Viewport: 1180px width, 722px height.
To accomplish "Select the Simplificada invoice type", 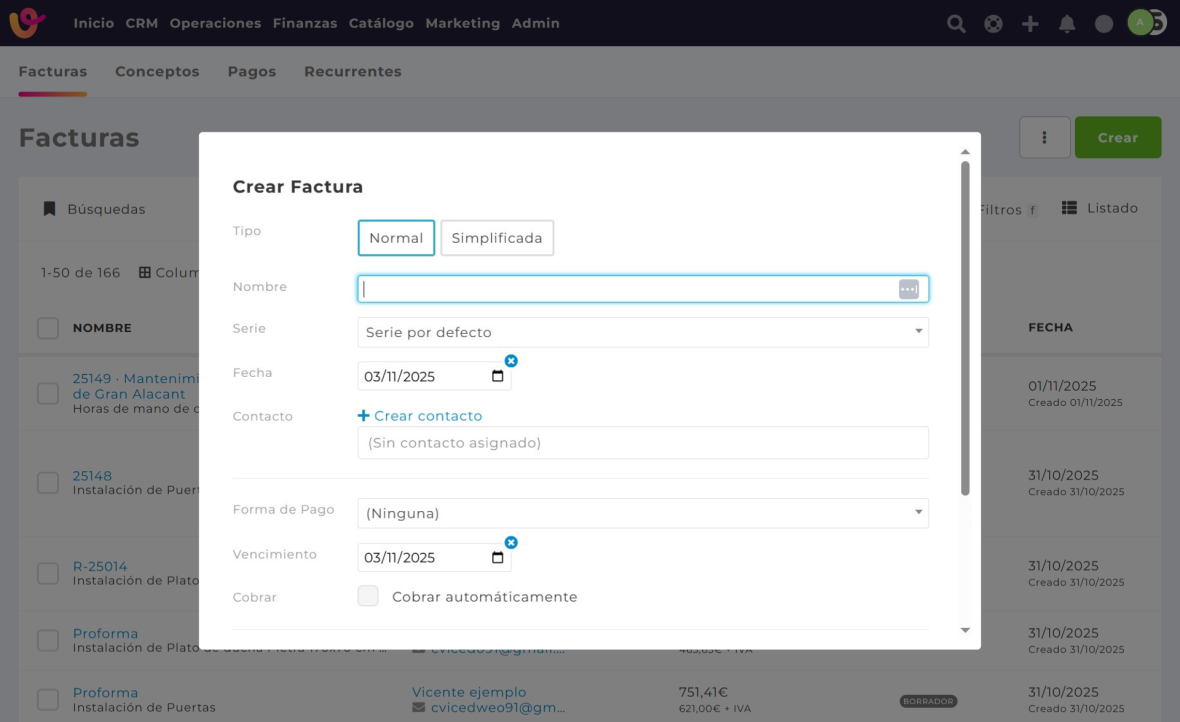I will [497, 238].
